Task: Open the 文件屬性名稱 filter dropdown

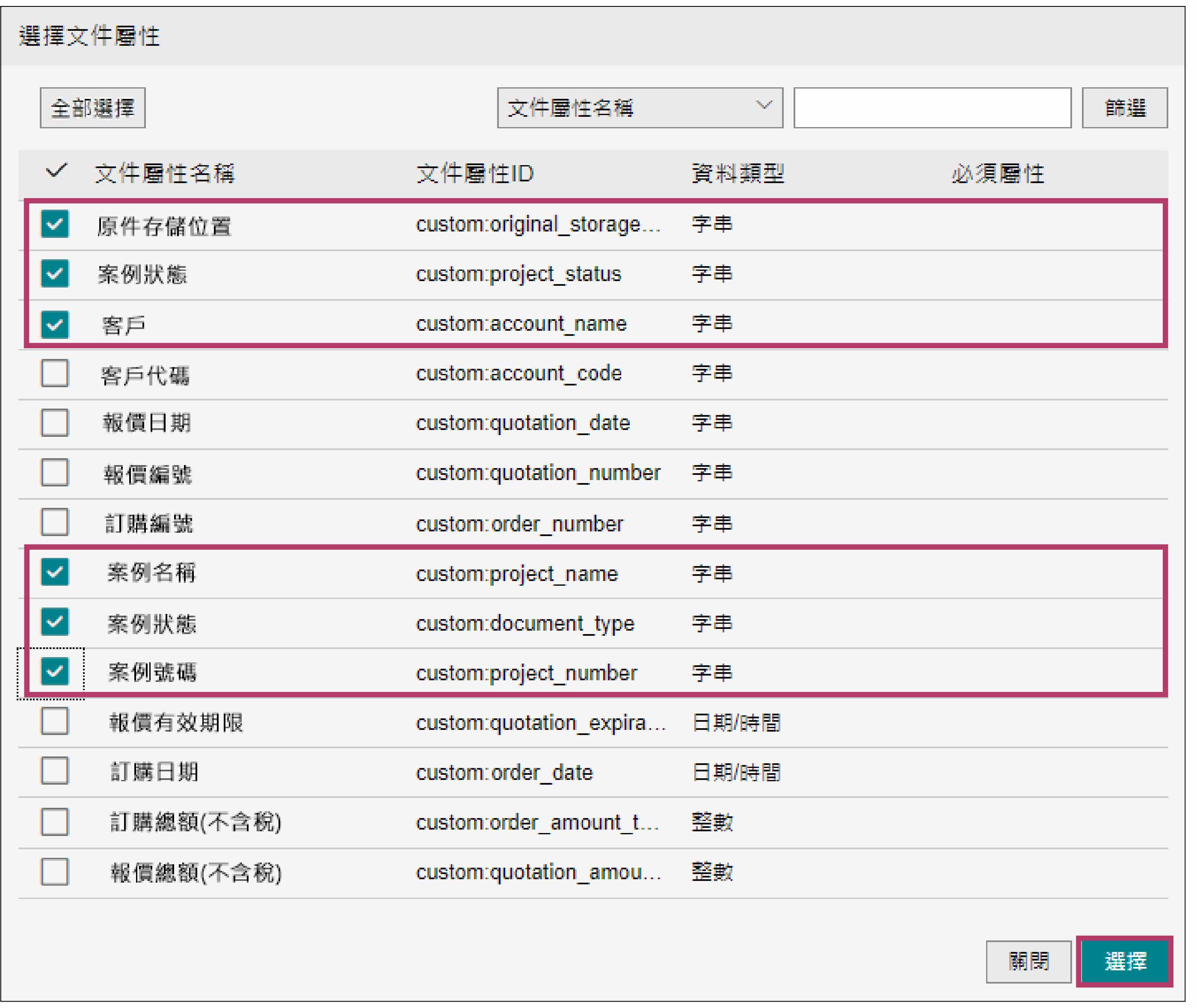Action: (x=639, y=108)
